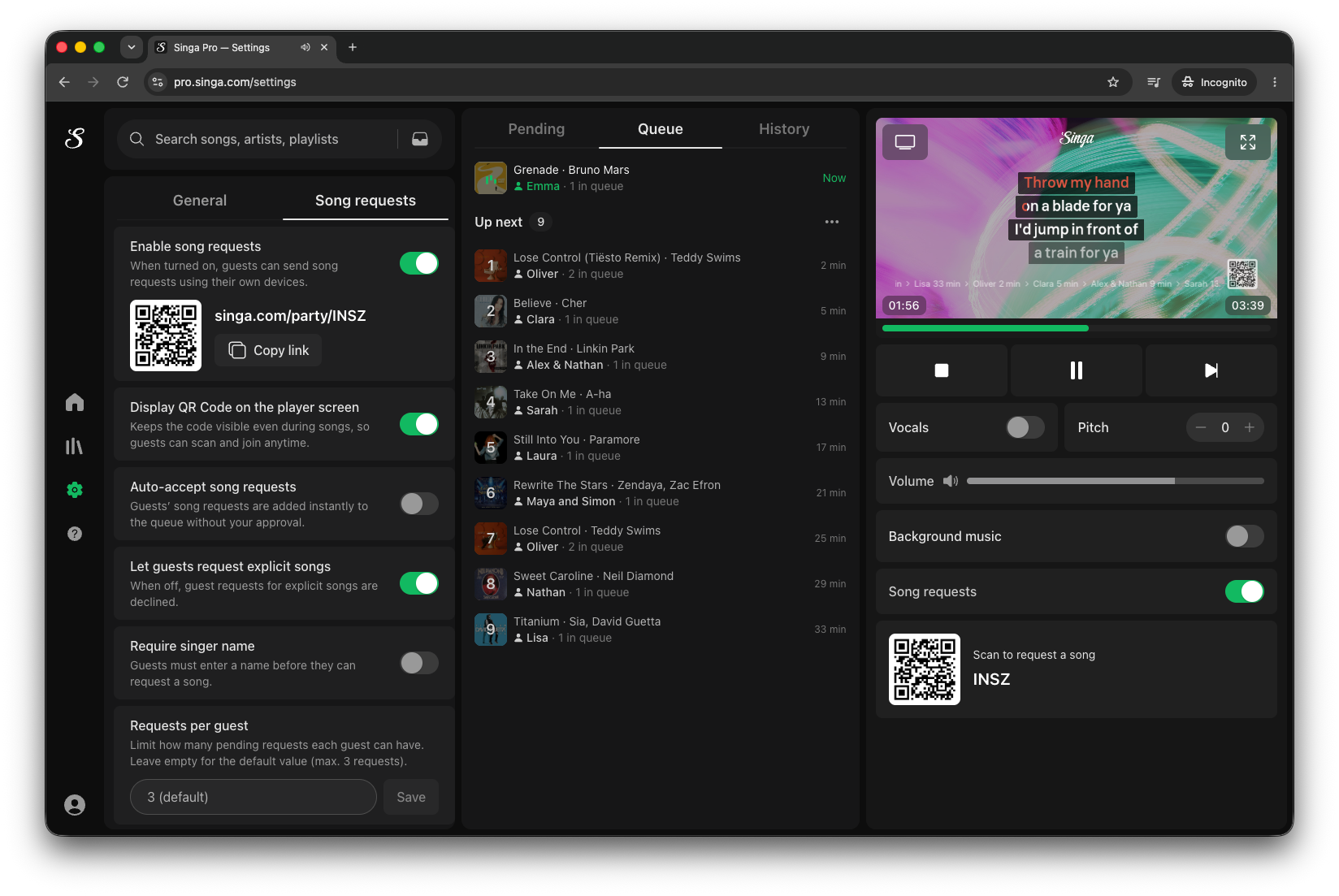
Task: Enable Background music switch
Action: click(x=1245, y=536)
